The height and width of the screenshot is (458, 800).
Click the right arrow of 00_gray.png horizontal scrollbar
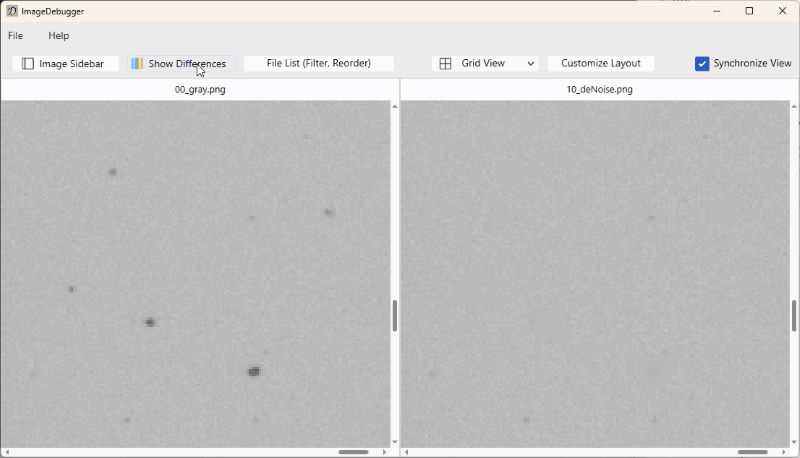click(x=385, y=452)
